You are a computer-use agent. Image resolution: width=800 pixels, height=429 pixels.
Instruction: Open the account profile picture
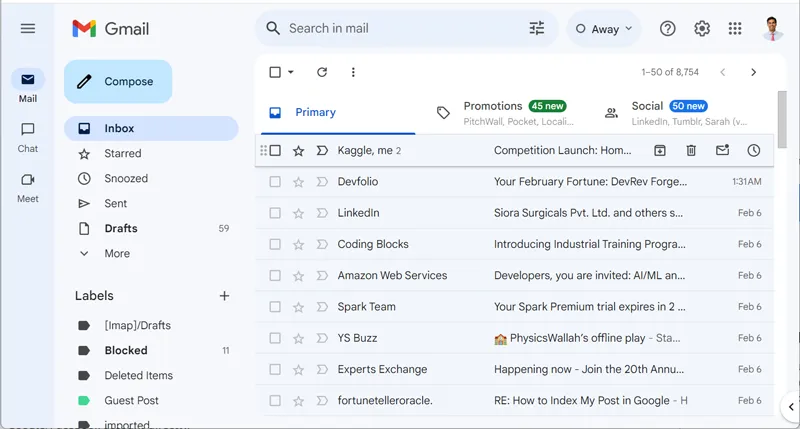[772, 29]
